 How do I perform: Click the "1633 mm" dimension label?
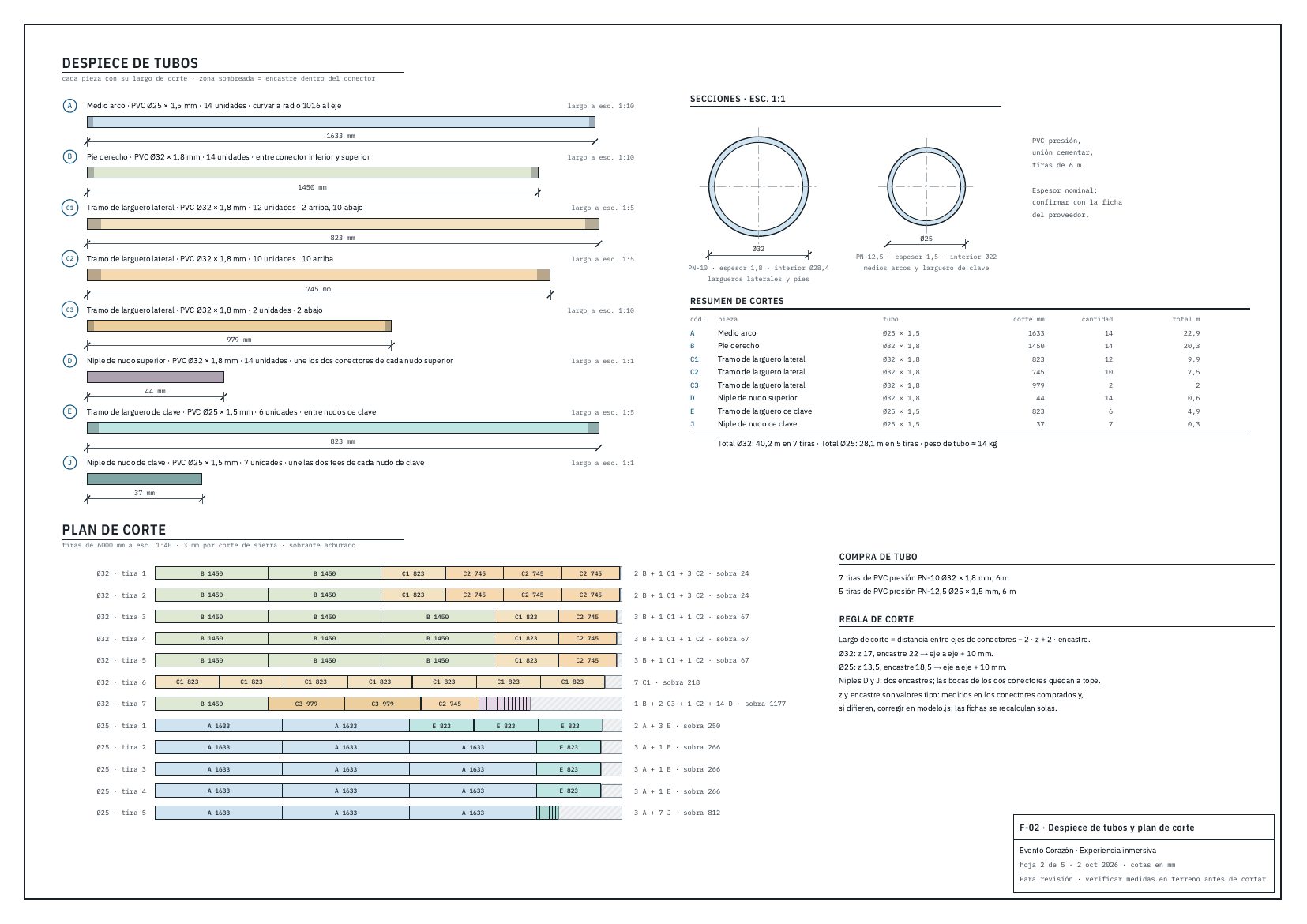coord(340,136)
